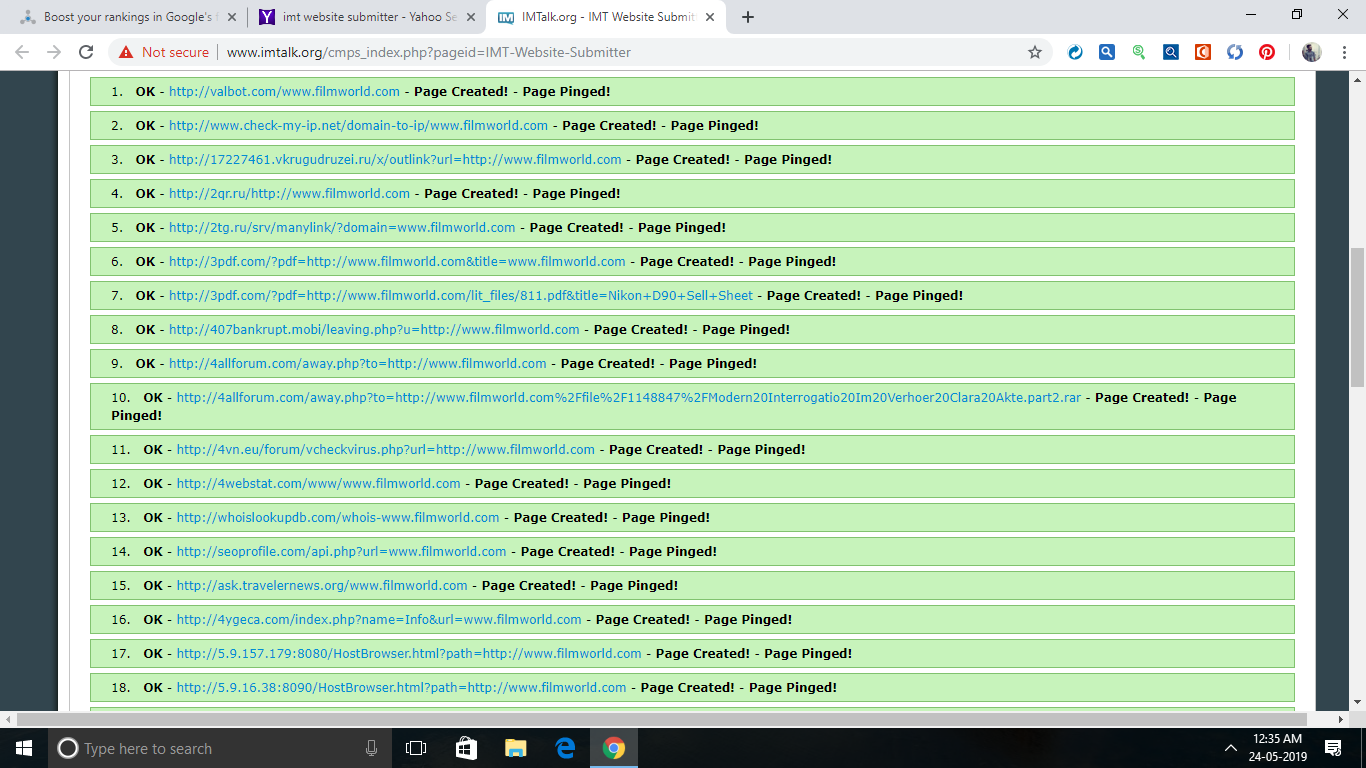Image resolution: width=1366 pixels, height=768 pixels.
Task: Open the Chrome profile avatar
Action: (1311, 52)
